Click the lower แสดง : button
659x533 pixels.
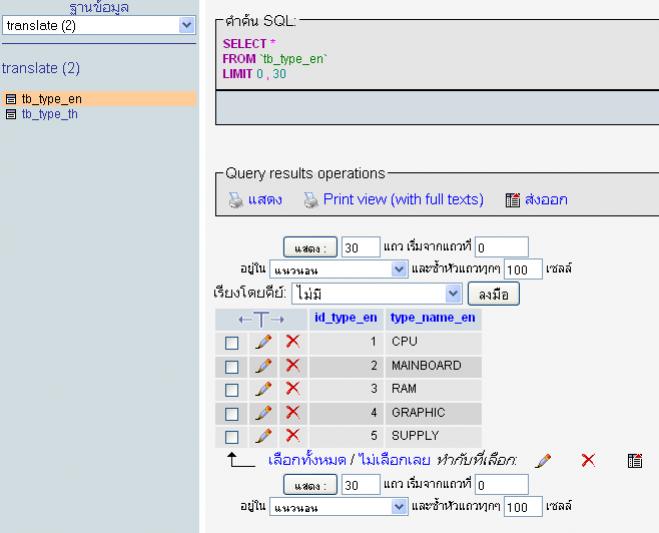tap(310, 485)
